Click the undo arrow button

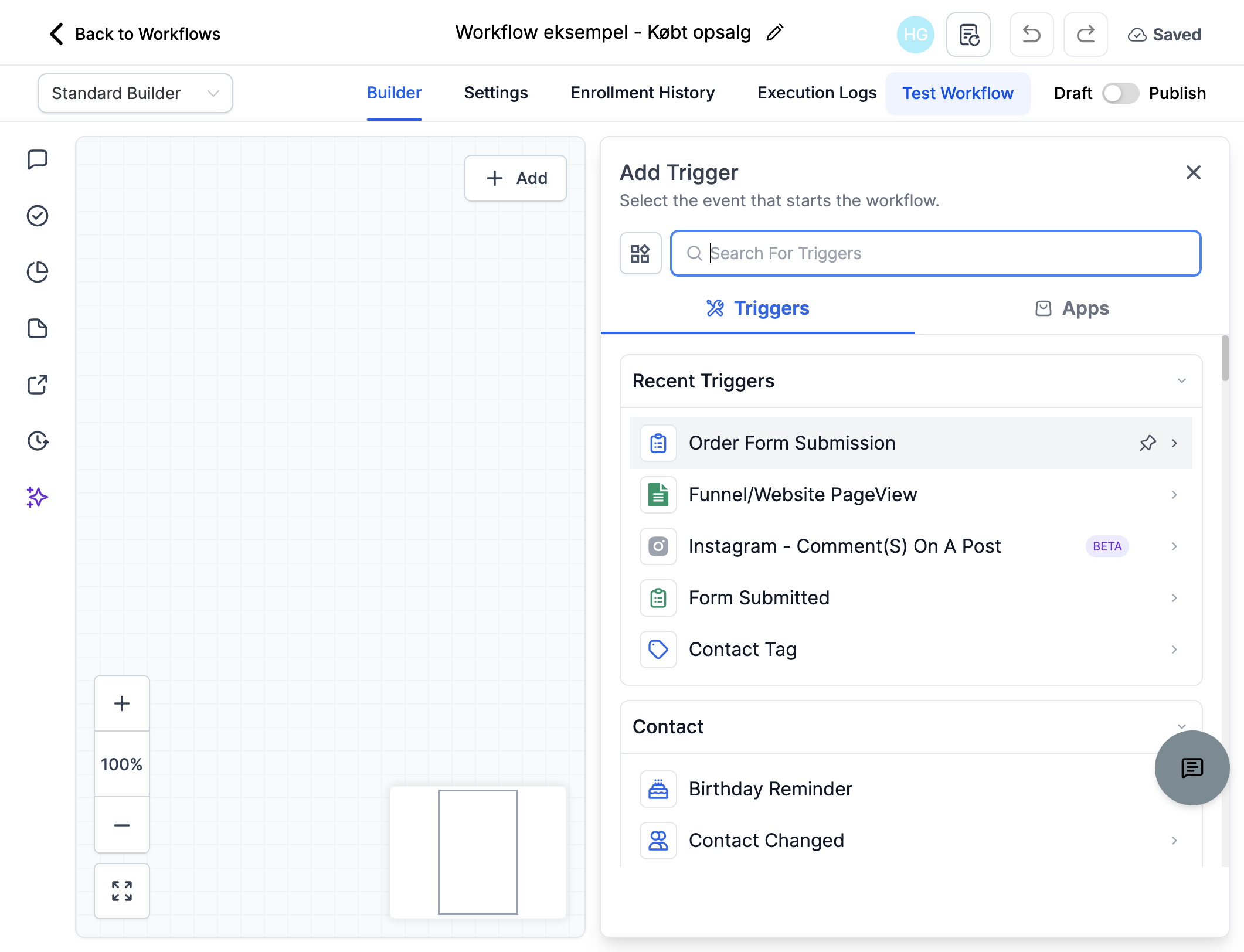tap(1031, 35)
